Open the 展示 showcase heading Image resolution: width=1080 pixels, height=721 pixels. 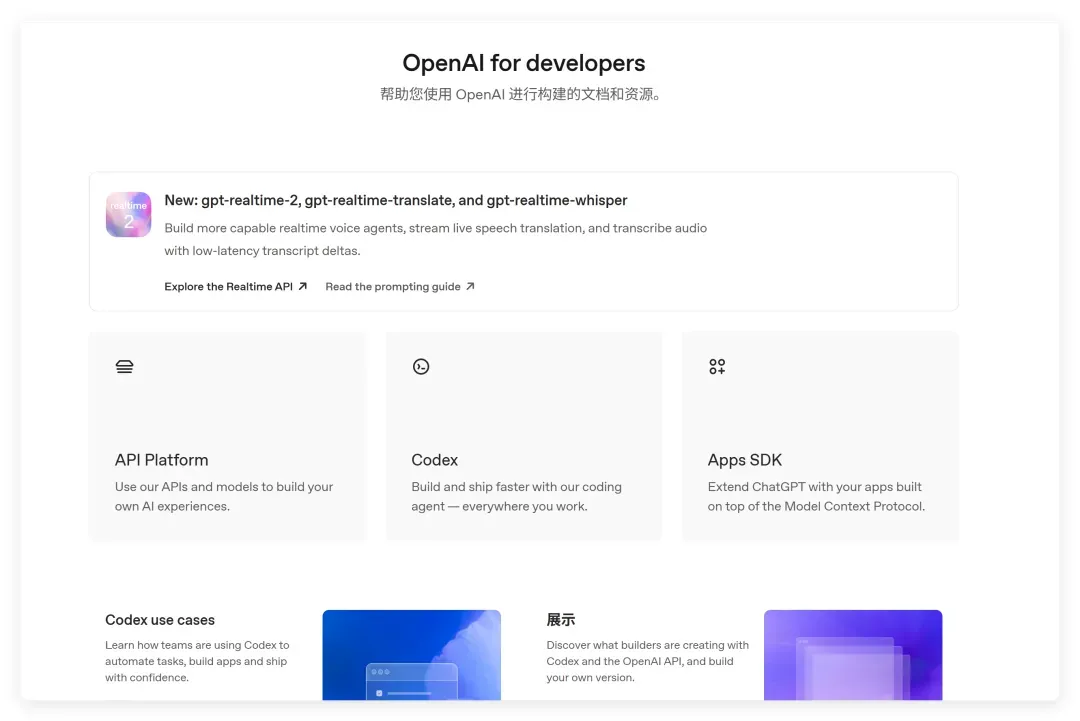click(561, 620)
